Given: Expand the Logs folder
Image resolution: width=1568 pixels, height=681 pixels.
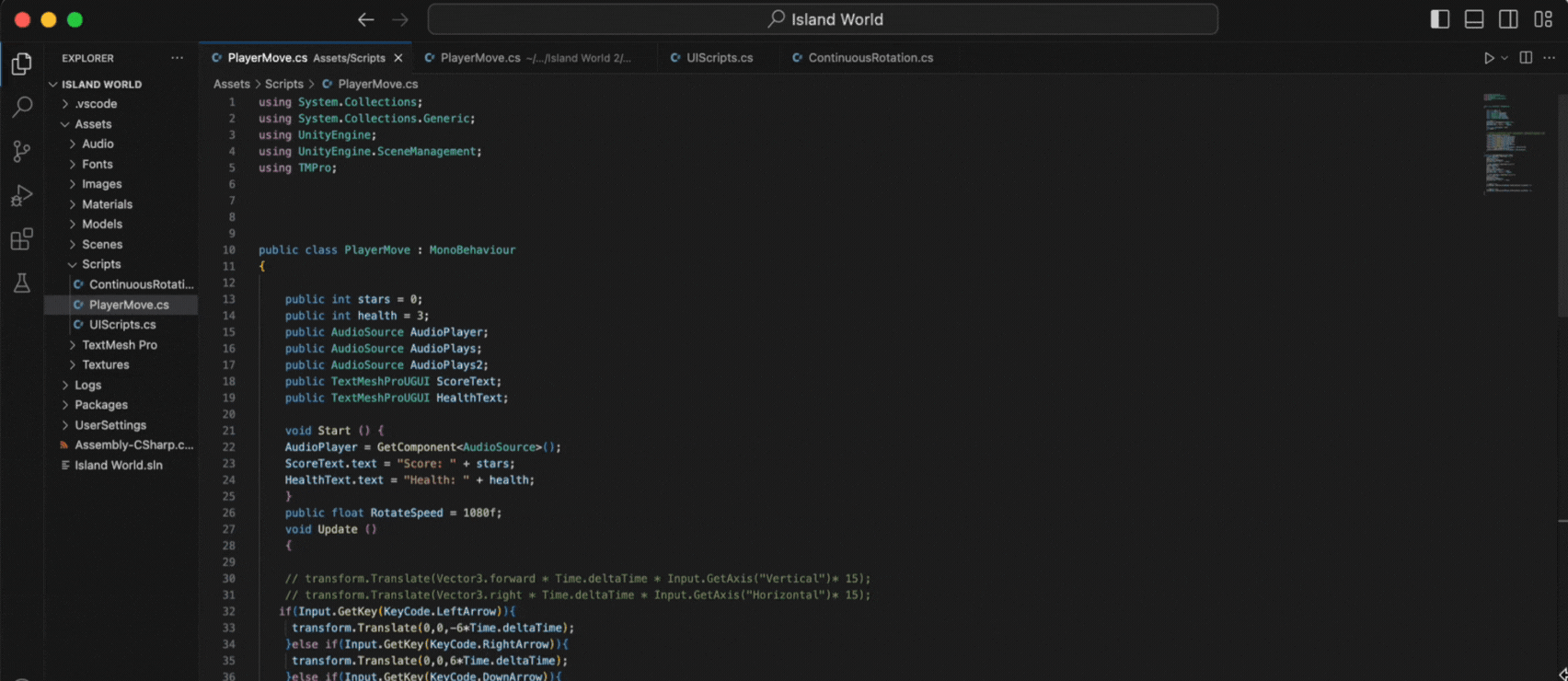Looking at the screenshot, I should [121, 385].
